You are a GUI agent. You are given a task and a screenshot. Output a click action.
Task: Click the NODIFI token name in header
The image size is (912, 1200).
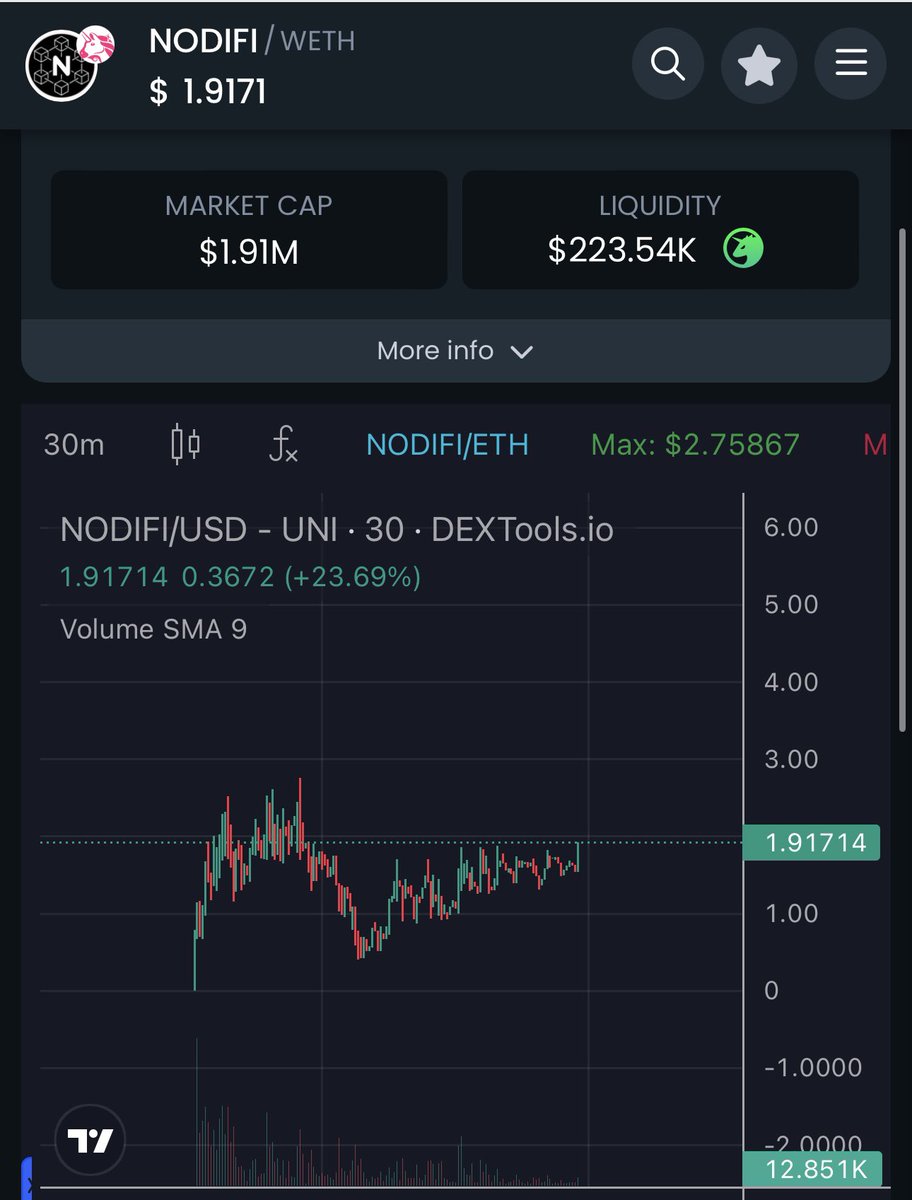coord(203,41)
